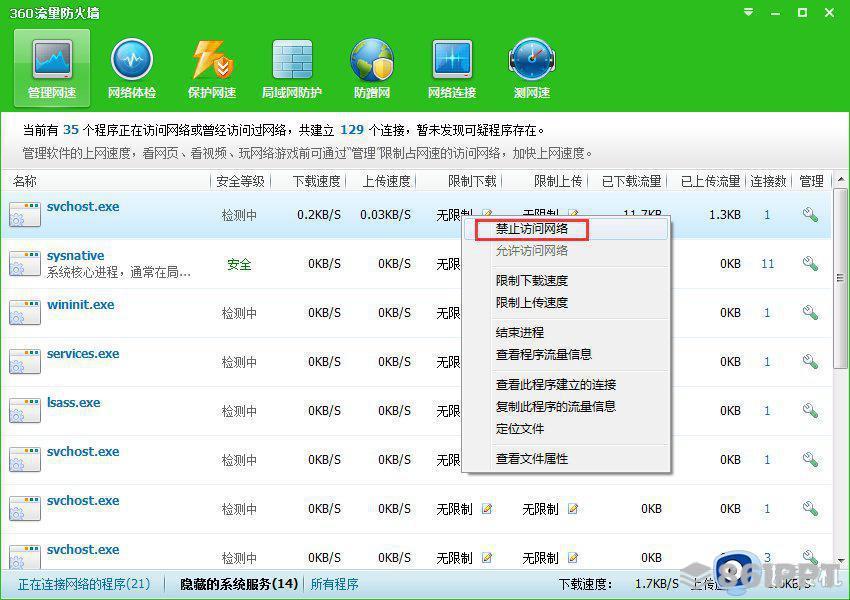This screenshot has height=600, width=850.
Task: Click the process icon beside lsass.exe
Action: 25,410
